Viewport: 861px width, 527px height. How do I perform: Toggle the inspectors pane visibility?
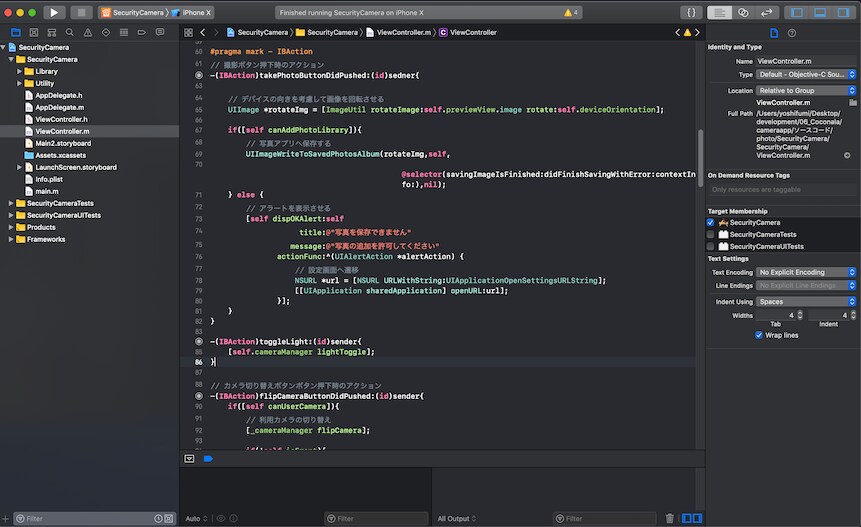click(x=843, y=12)
